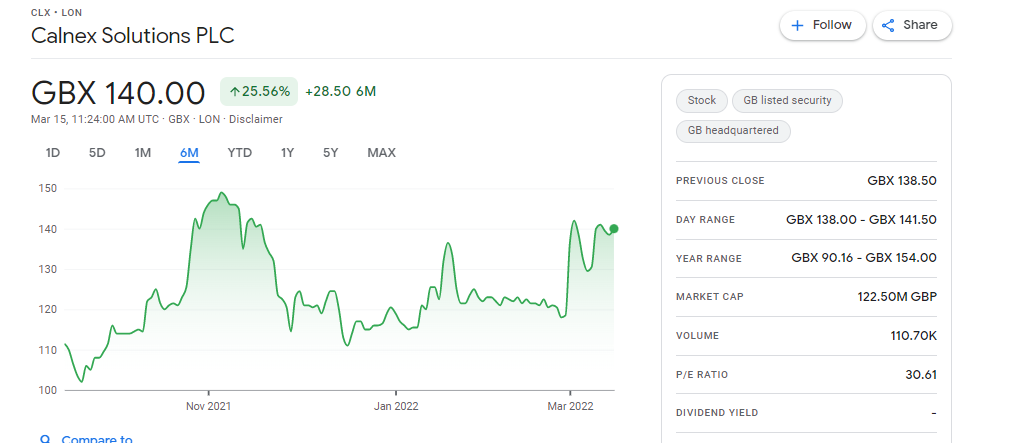Click the GB listed security chip

point(787,101)
